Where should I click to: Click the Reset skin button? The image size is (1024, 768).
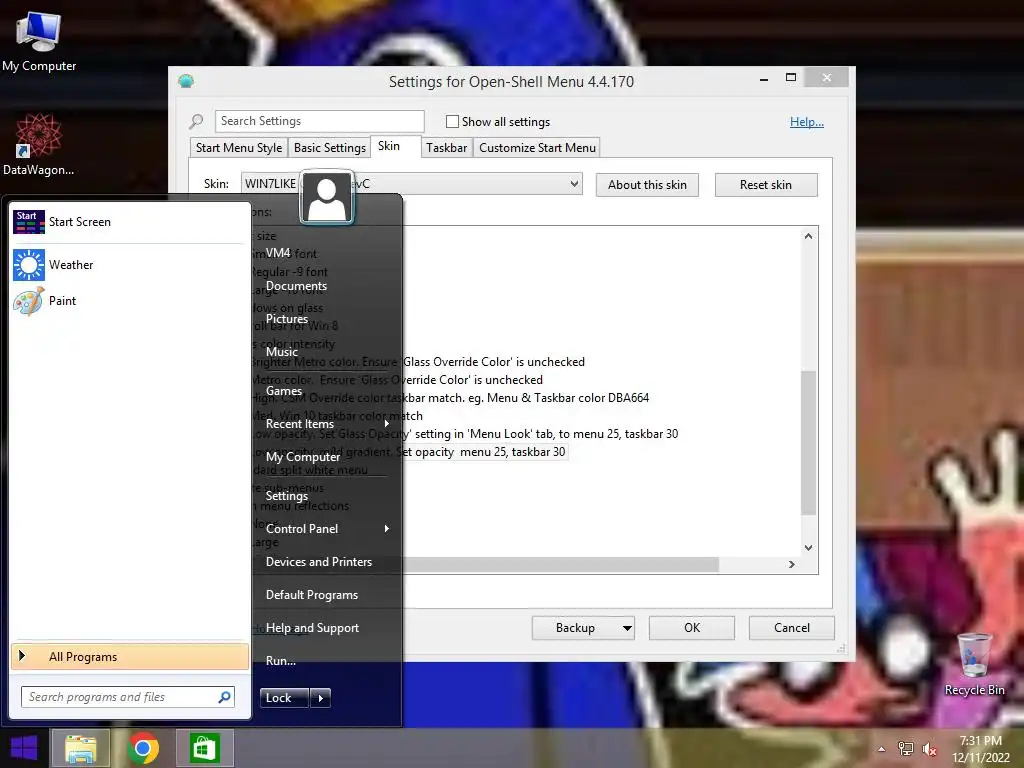(x=765, y=185)
